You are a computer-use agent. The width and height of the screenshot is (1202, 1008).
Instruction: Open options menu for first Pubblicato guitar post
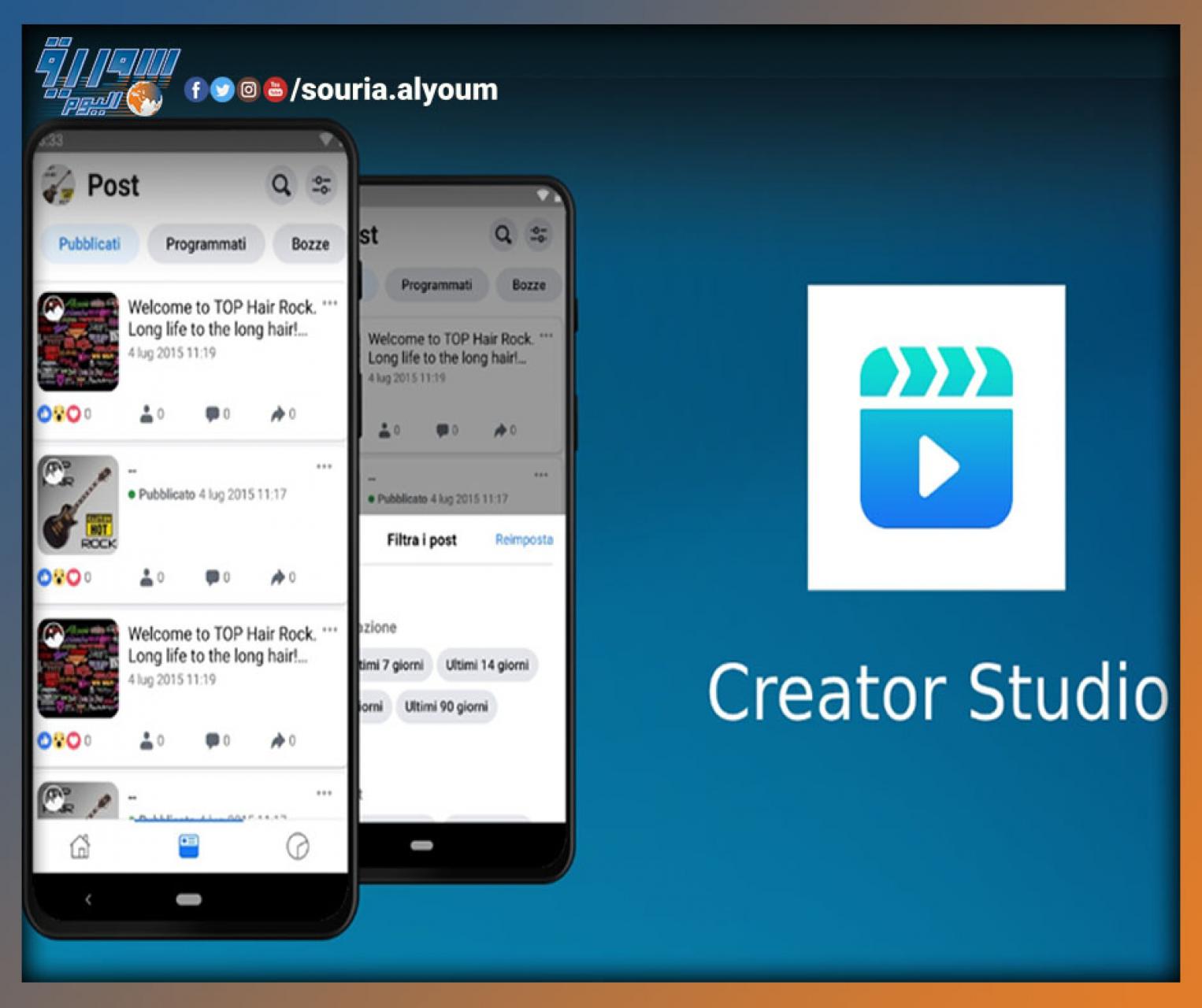click(x=324, y=467)
